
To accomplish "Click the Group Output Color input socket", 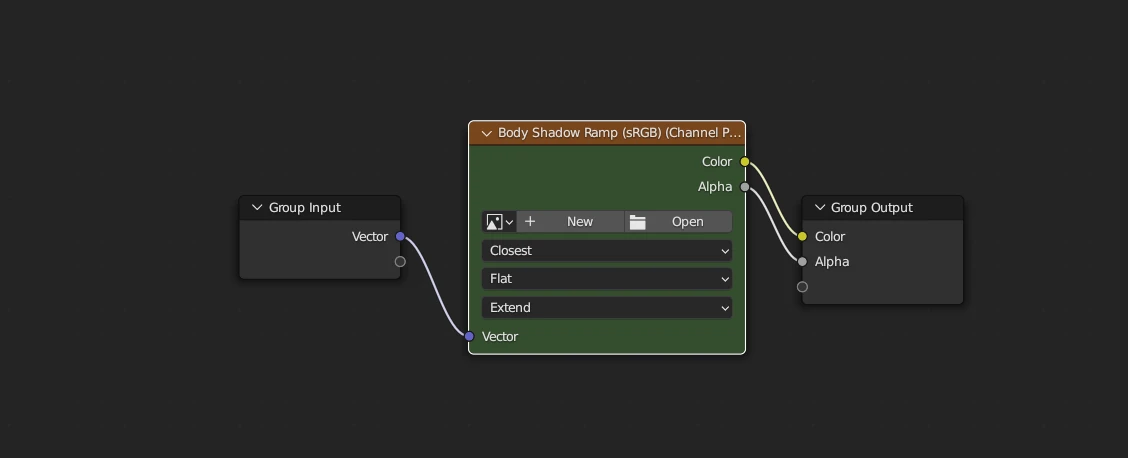I will pos(802,237).
